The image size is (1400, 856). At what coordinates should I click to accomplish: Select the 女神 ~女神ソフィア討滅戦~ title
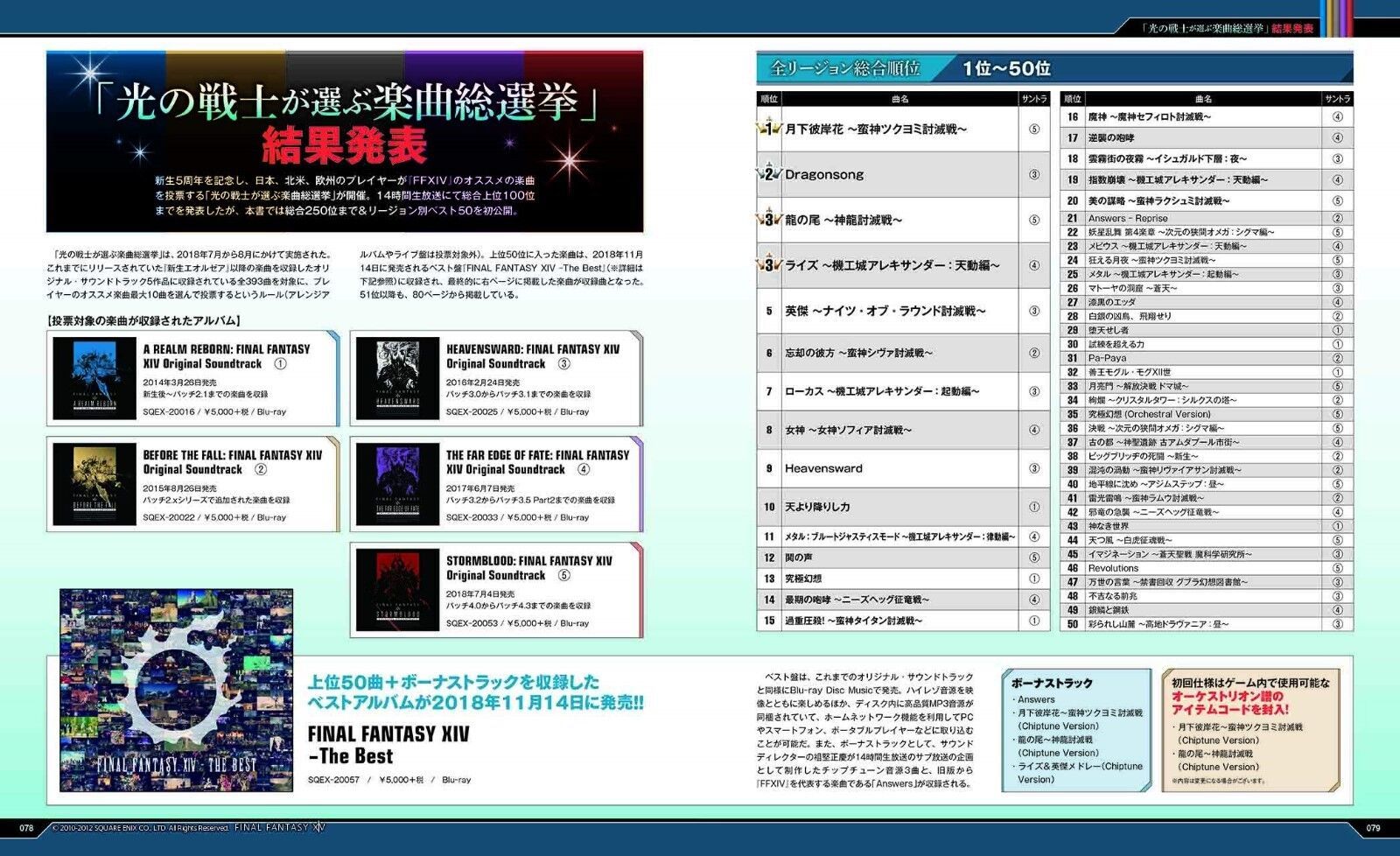click(848, 430)
